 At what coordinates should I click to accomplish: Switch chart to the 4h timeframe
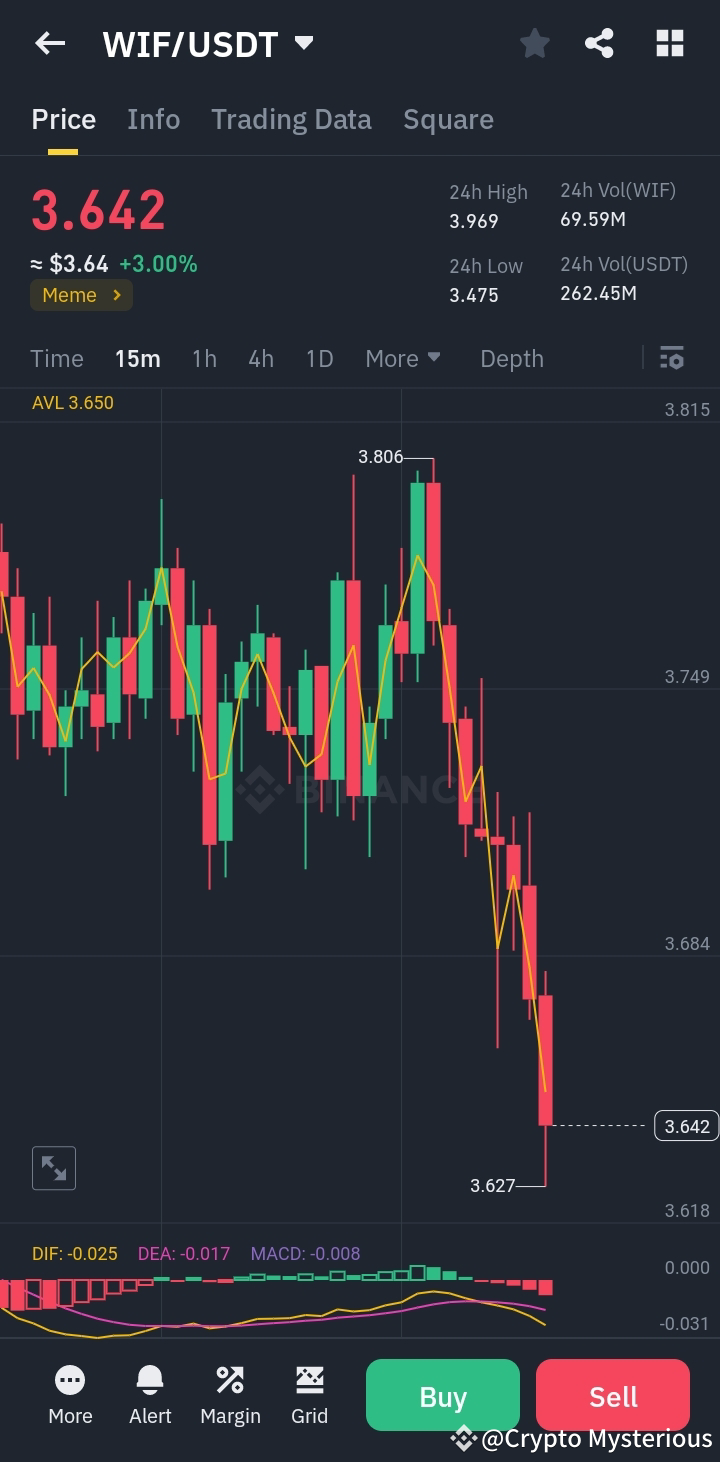pyautogui.click(x=260, y=358)
